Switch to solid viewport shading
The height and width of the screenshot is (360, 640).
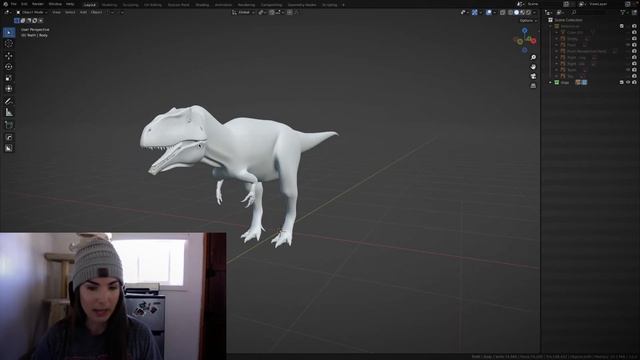[516, 13]
